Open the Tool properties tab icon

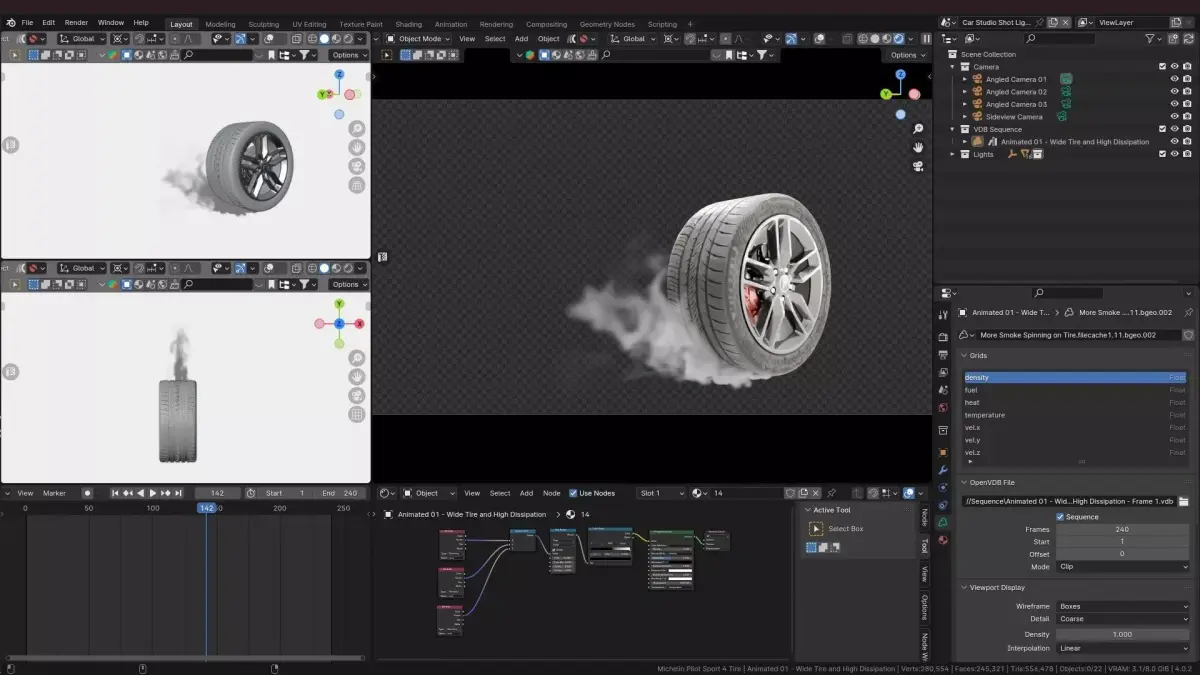coord(943,316)
